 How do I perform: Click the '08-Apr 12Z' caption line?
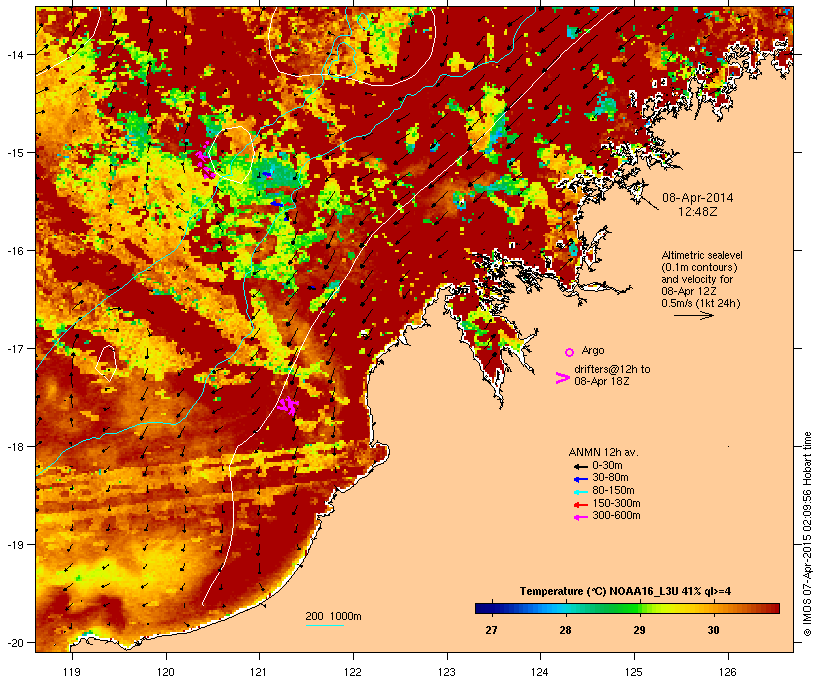pyautogui.click(x=689, y=291)
